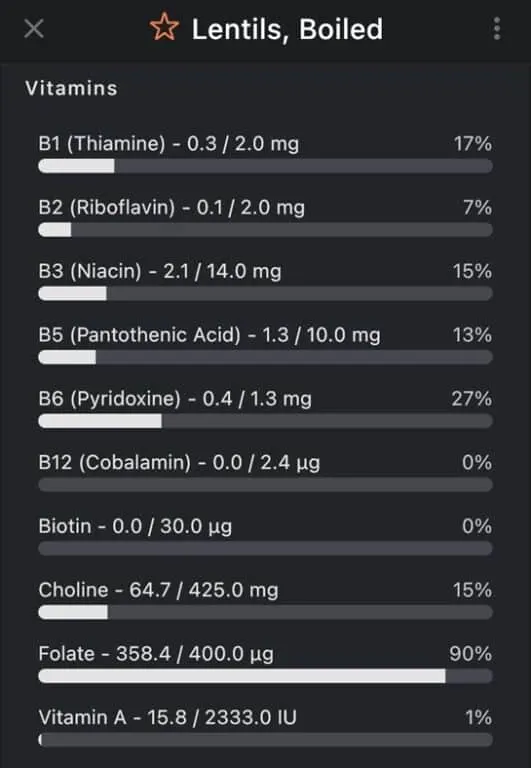Tap the Folate 90% progress bar

click(x=265, y=675)
